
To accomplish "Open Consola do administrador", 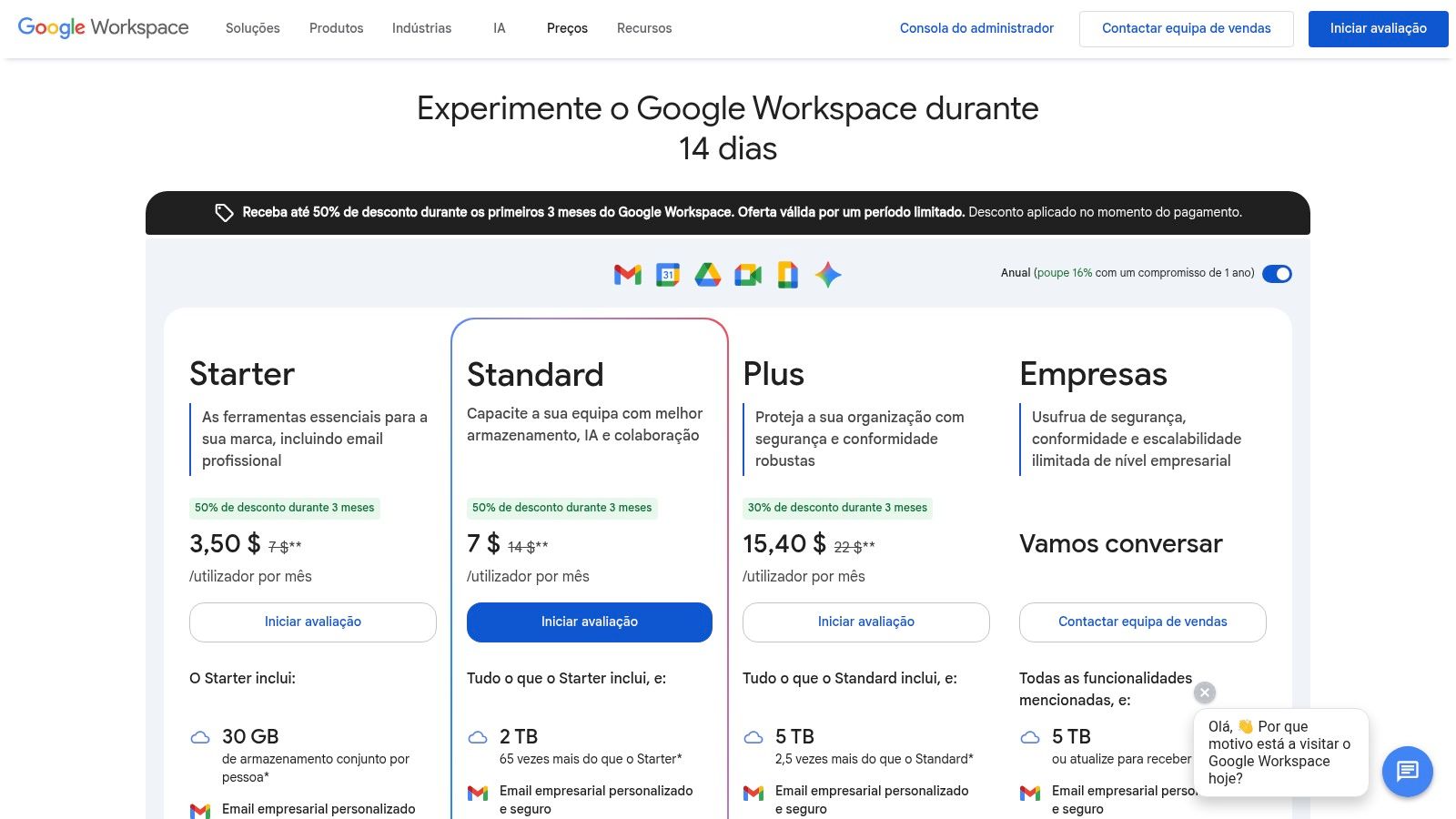I will [976, 28].
